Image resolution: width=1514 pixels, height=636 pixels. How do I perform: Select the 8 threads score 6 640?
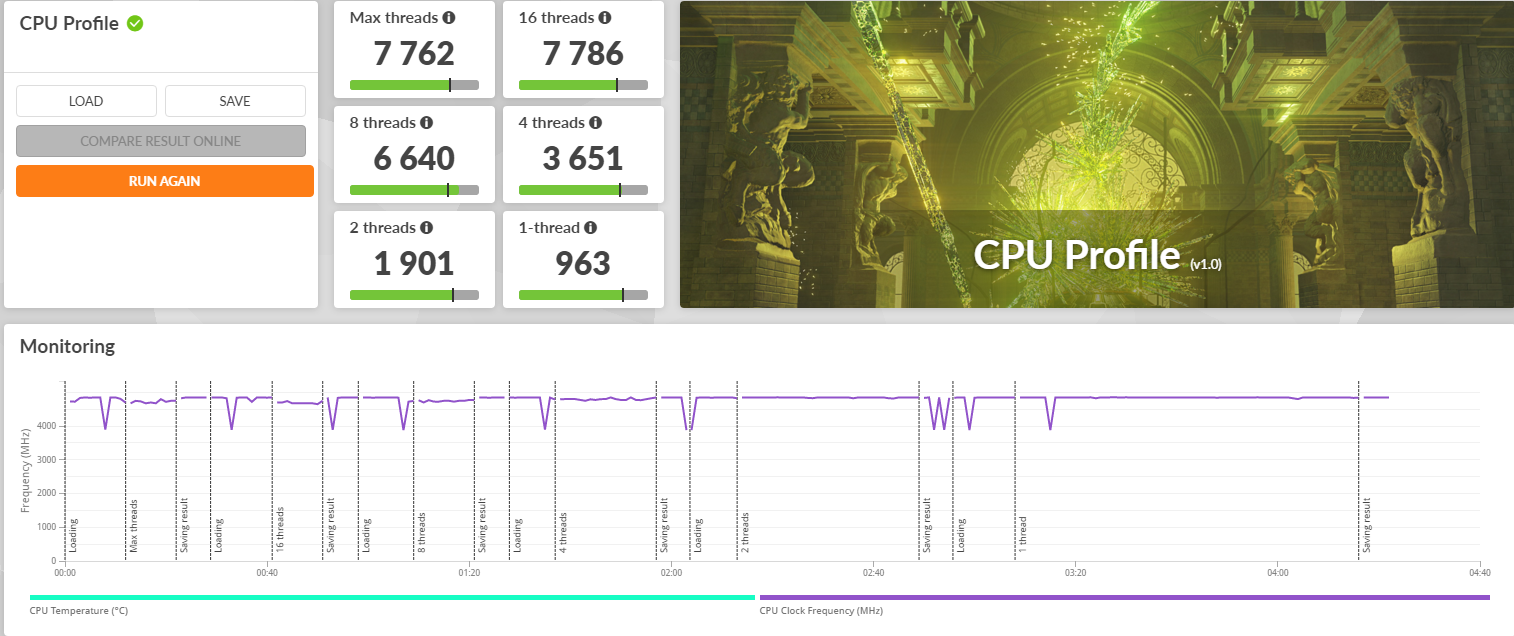point(414,158)
